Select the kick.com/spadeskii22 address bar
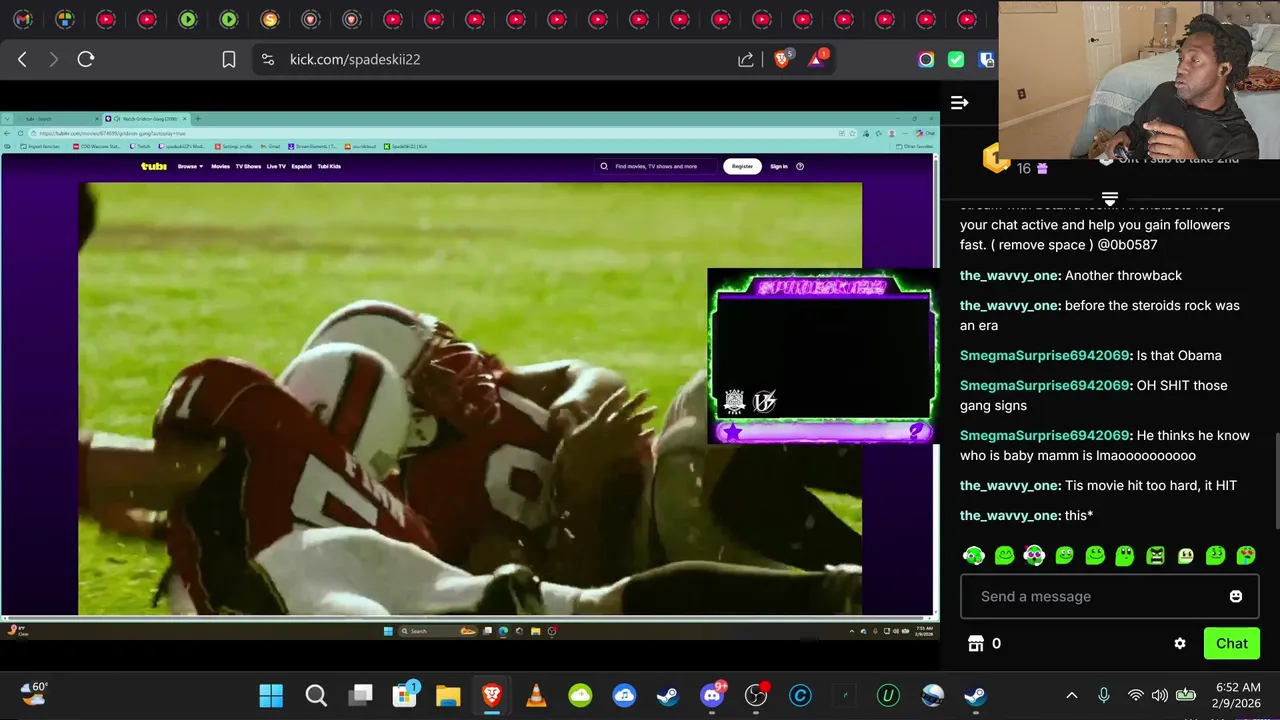 tap(500, 59)
